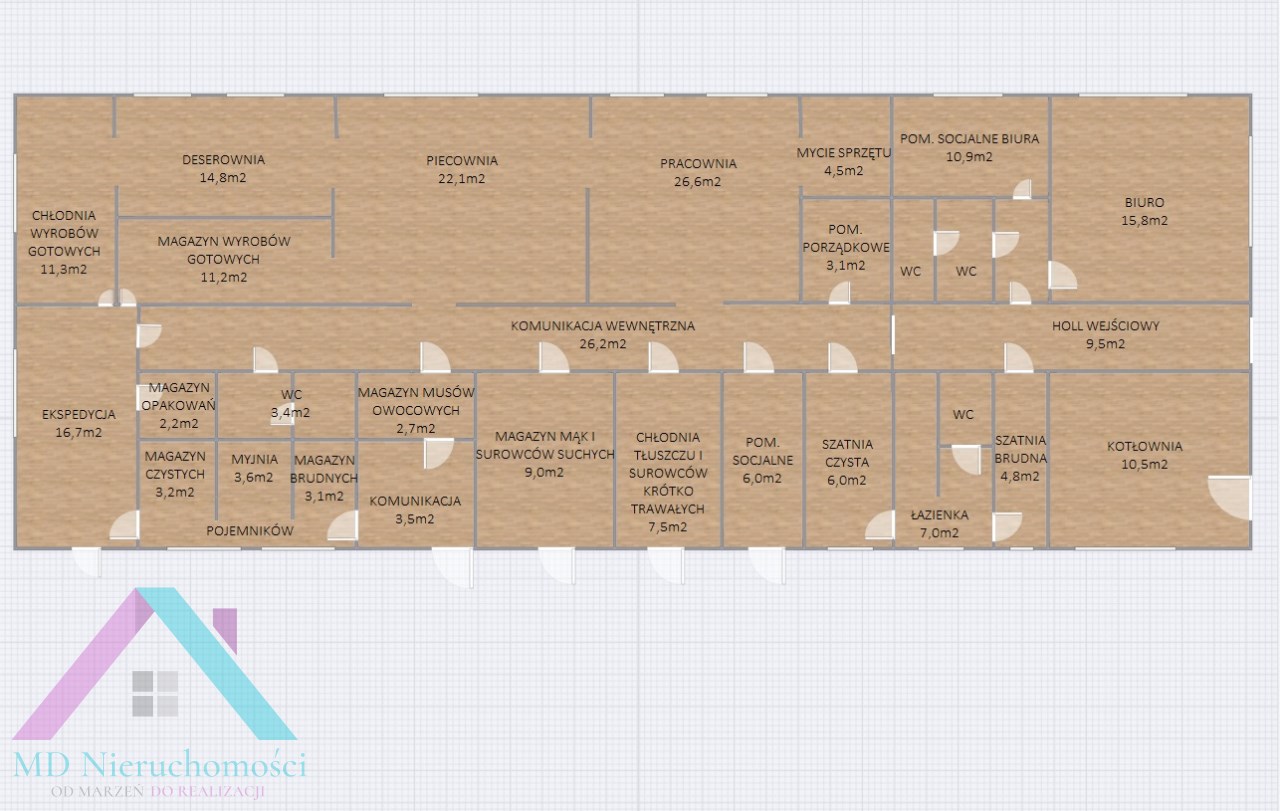Click the door swing in Magazyn Musów Owocowych

(x=437, y=454)
